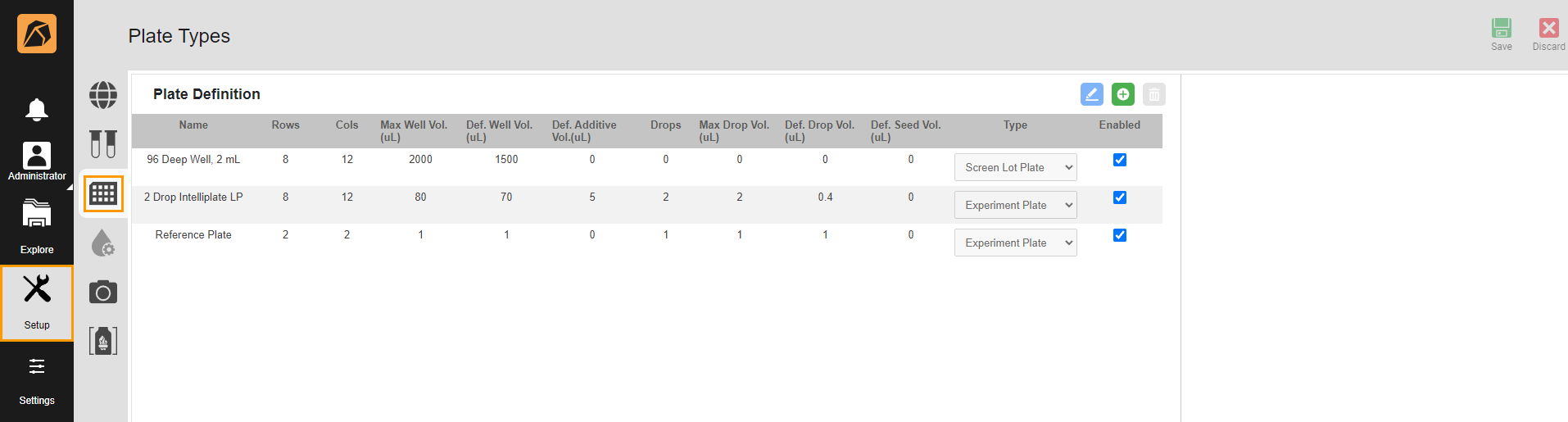Open the Setup section
The image size is (1568, 422).
tap(37, 302)
